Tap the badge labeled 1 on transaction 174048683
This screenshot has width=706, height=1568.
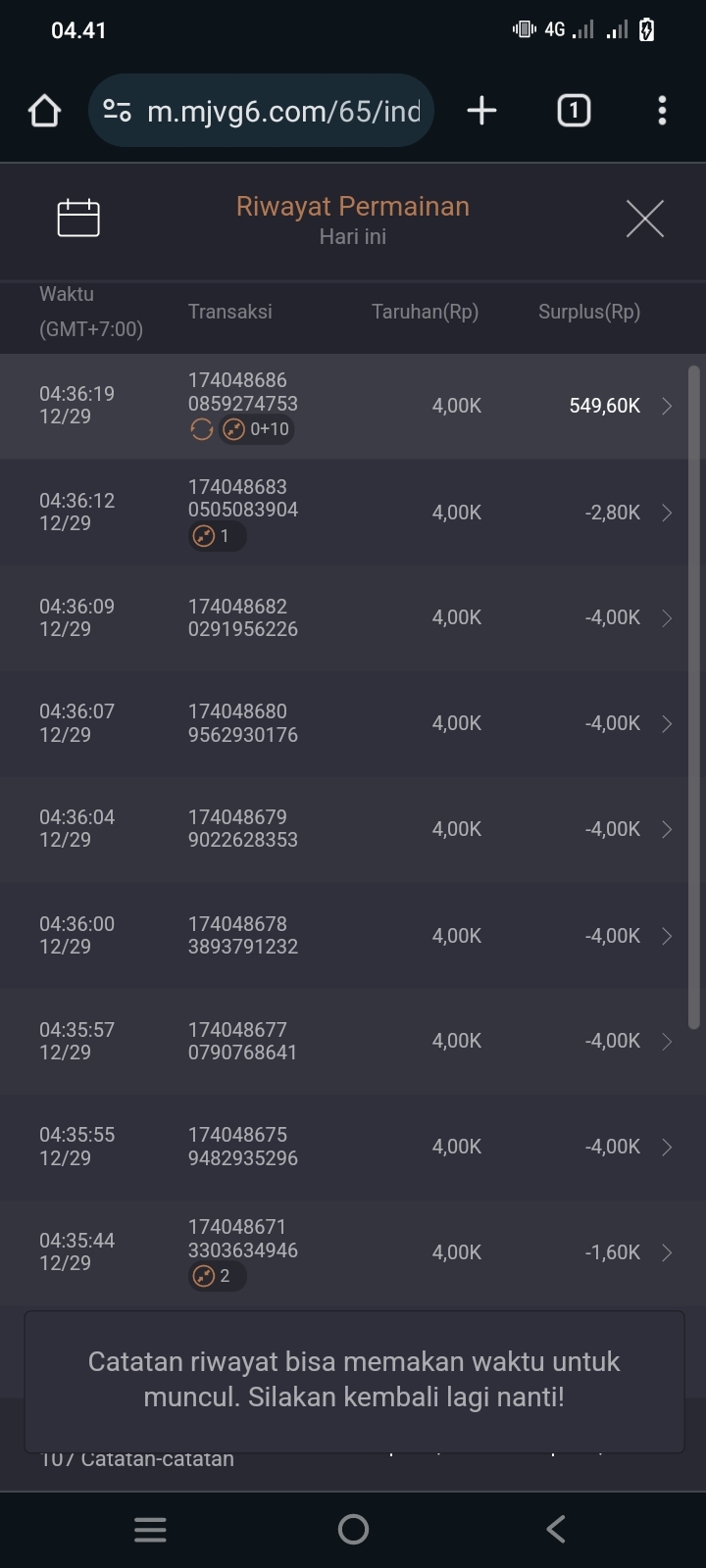[216, 536]
